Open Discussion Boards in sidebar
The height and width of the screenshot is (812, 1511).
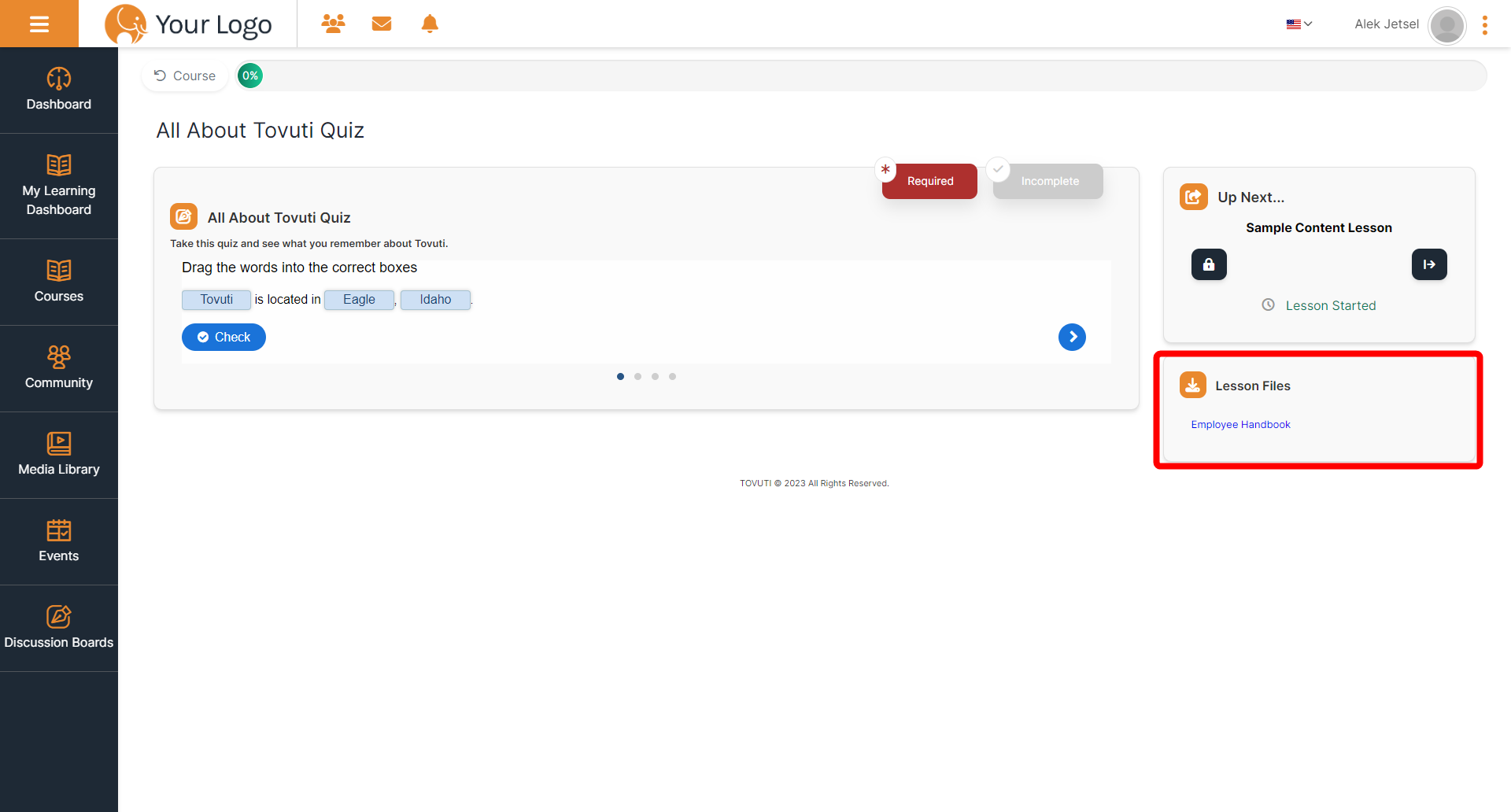click(x=59, y=628)
